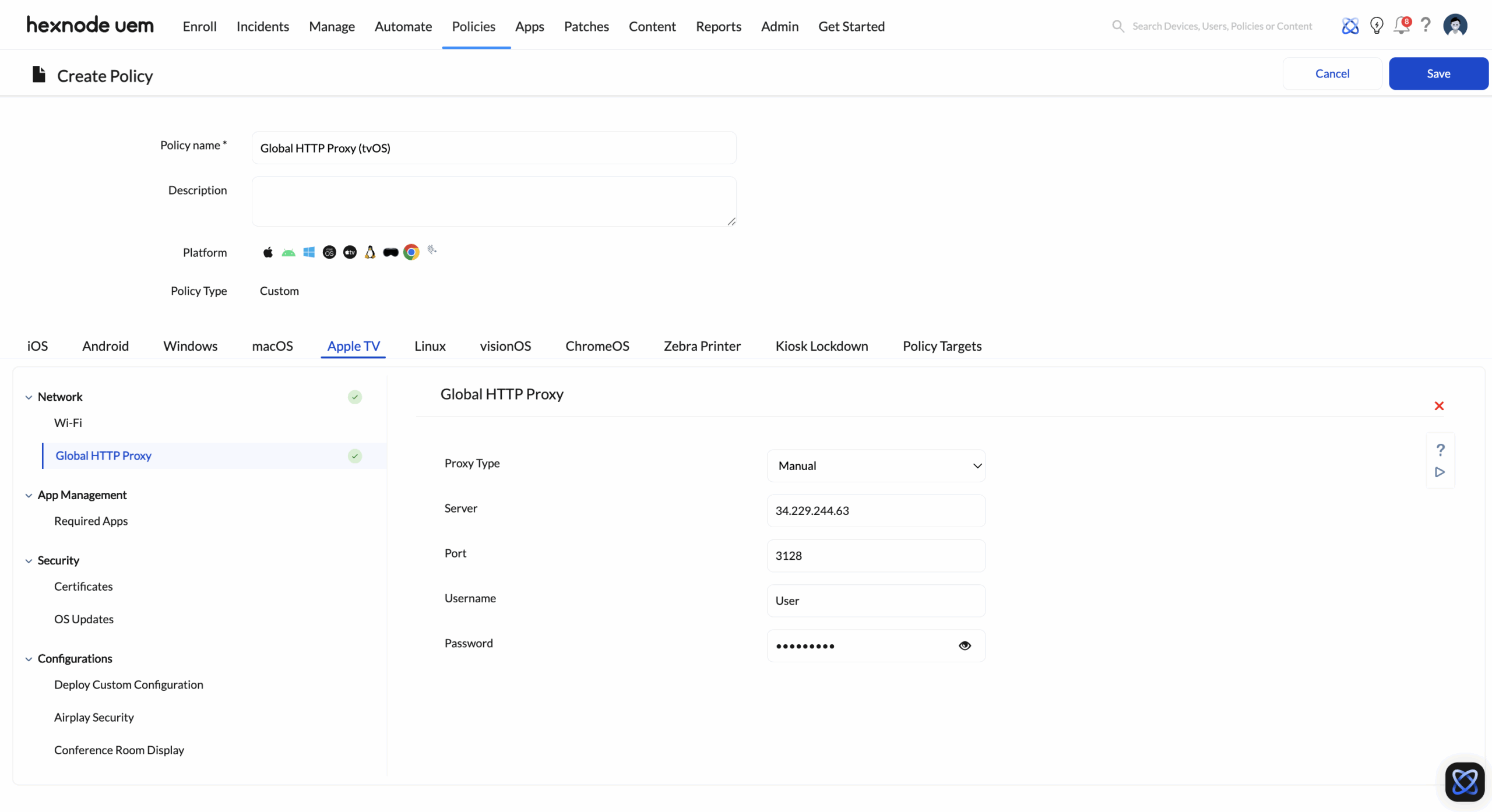Remove Global HTTP Proxy with red X
Screen dimensions: 1492x812
[1439, 406]
